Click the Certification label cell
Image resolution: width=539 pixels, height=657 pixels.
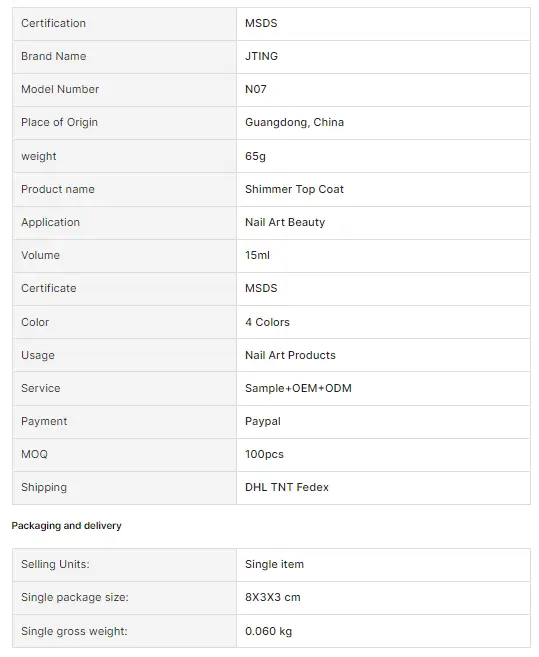pos(124,24)
